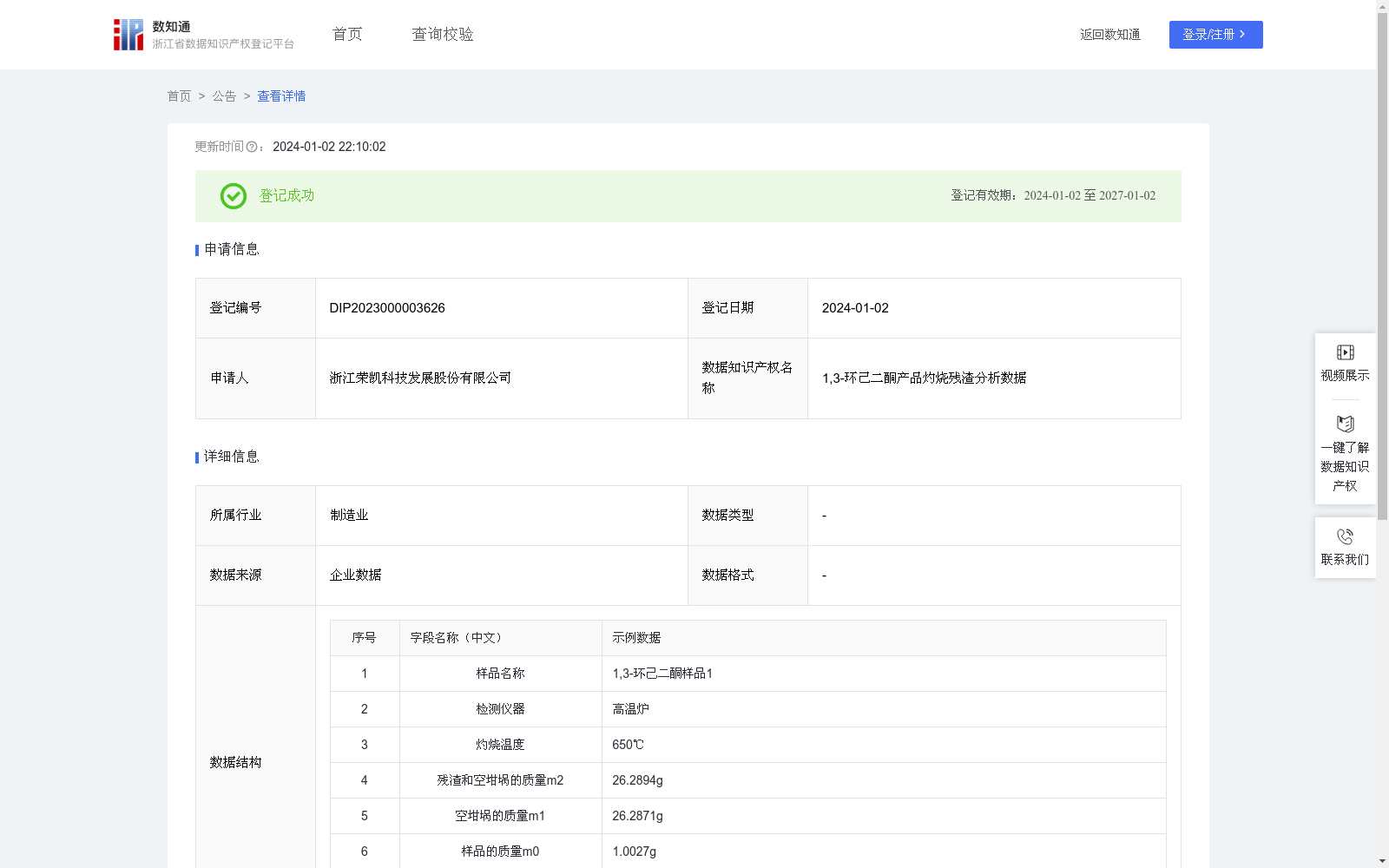Click 查看详情 in the breadcrumb

281,96
